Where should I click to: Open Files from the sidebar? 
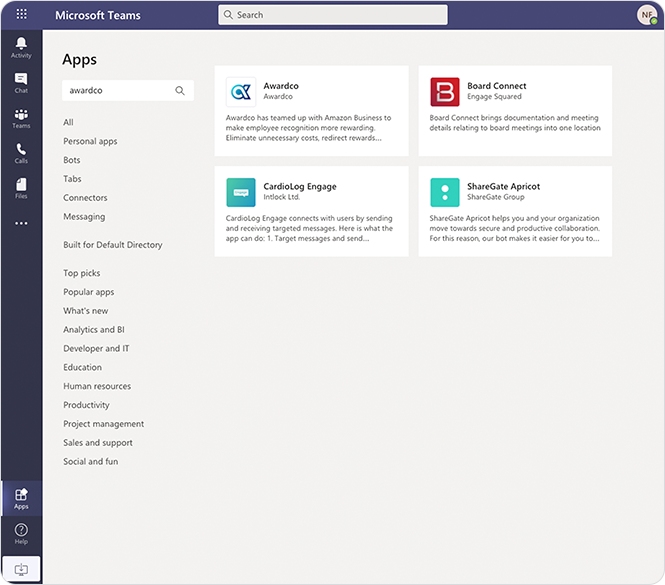[21, 188]
